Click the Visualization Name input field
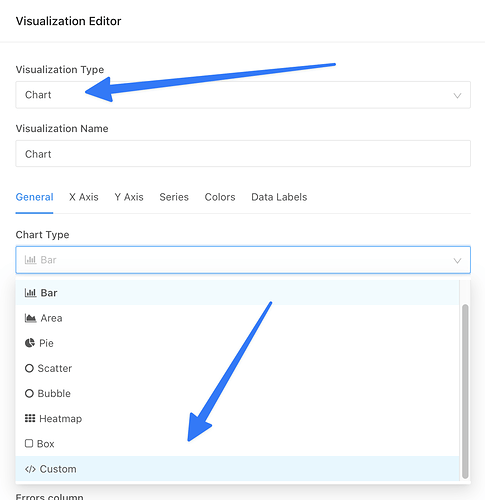Screen dimensions: 485x500 tap(243, 154)
